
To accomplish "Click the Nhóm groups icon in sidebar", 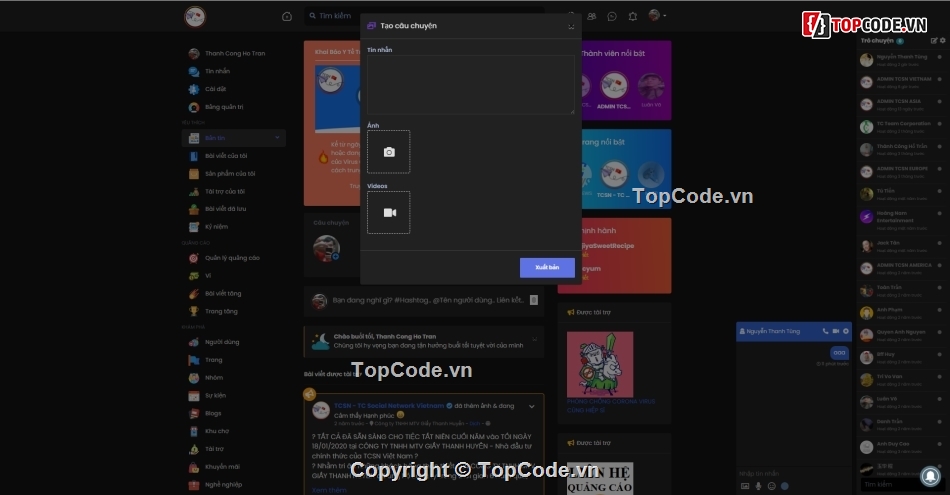I will [x=194, y=378].
